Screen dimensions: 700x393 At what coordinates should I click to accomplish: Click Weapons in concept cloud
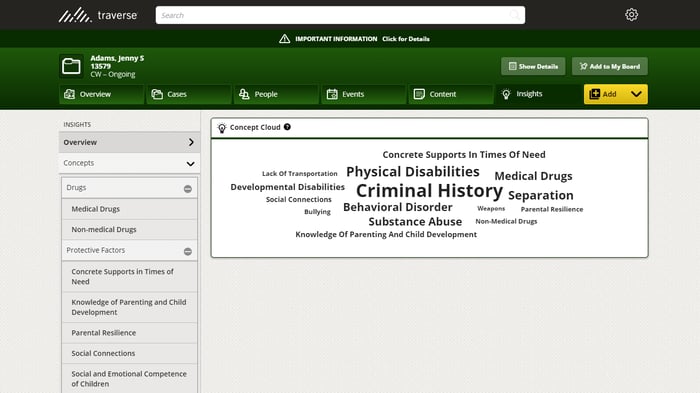coord(491,209)
